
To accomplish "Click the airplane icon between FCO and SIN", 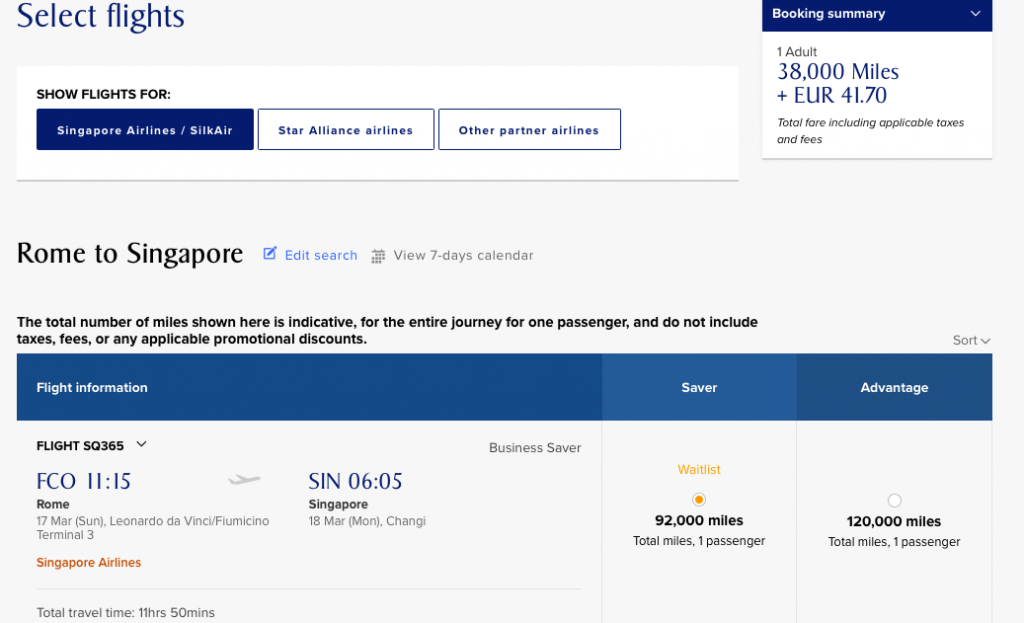I will 244,481.
